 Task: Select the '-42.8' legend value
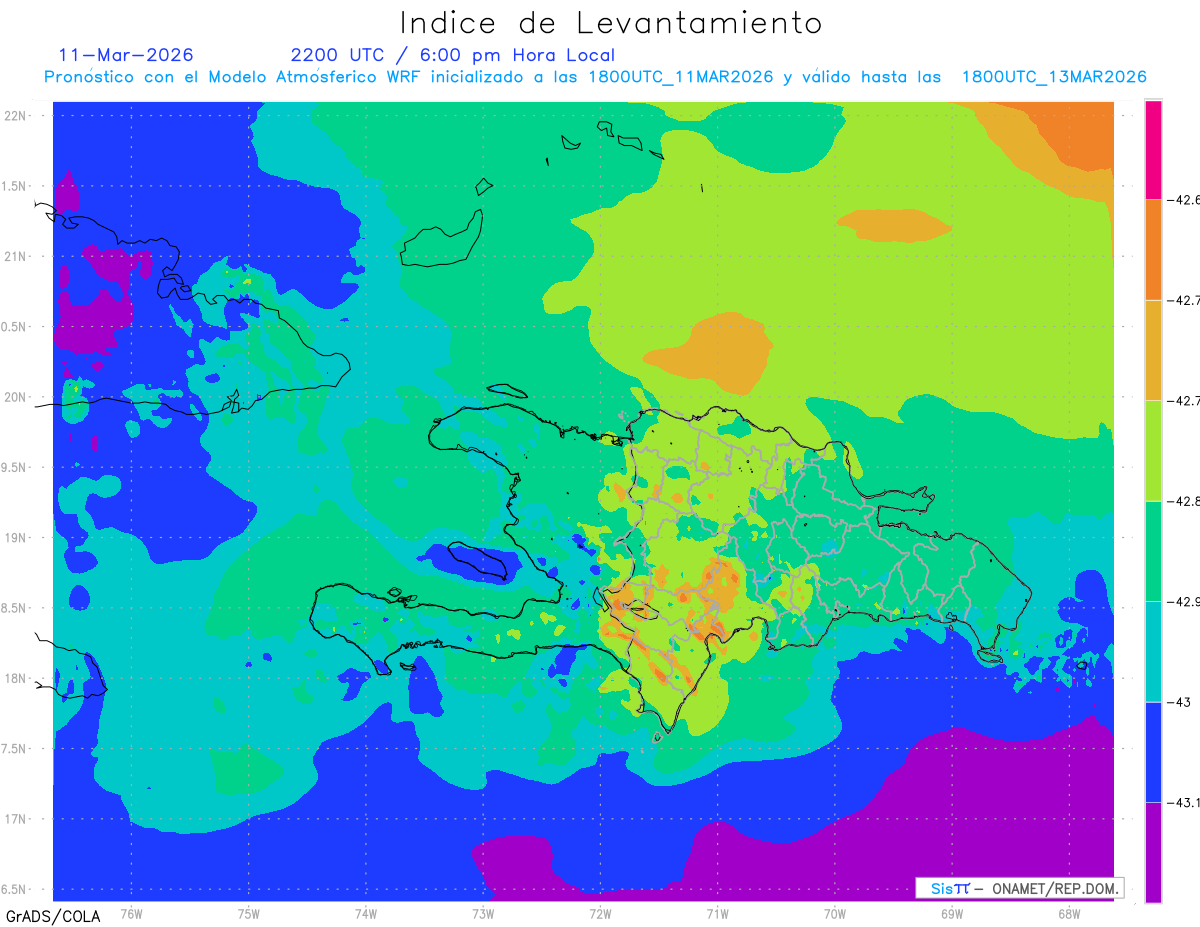coord(1185,501)
